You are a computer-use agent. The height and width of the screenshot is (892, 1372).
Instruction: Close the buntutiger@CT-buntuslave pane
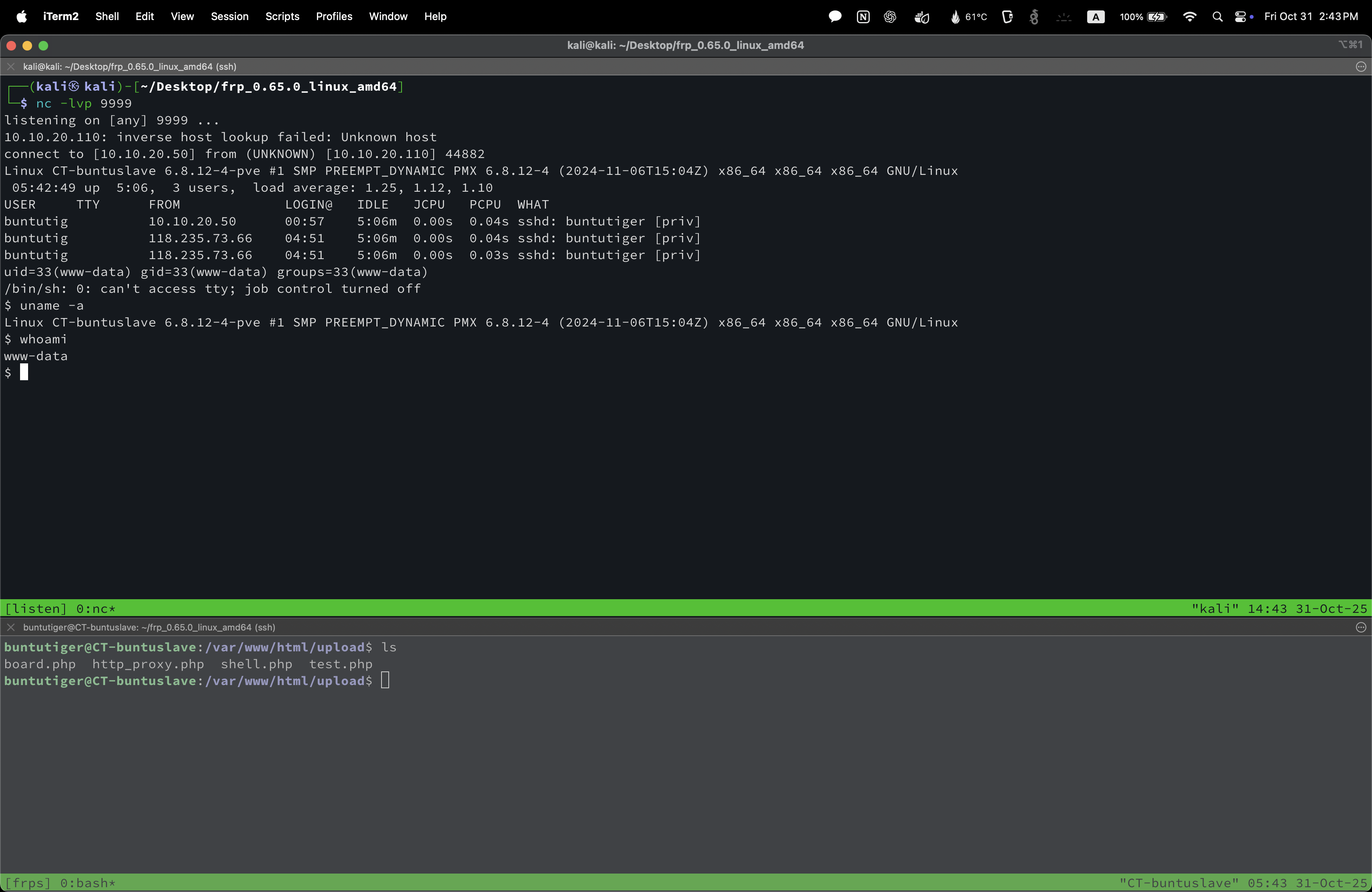[x=10, y=628]
